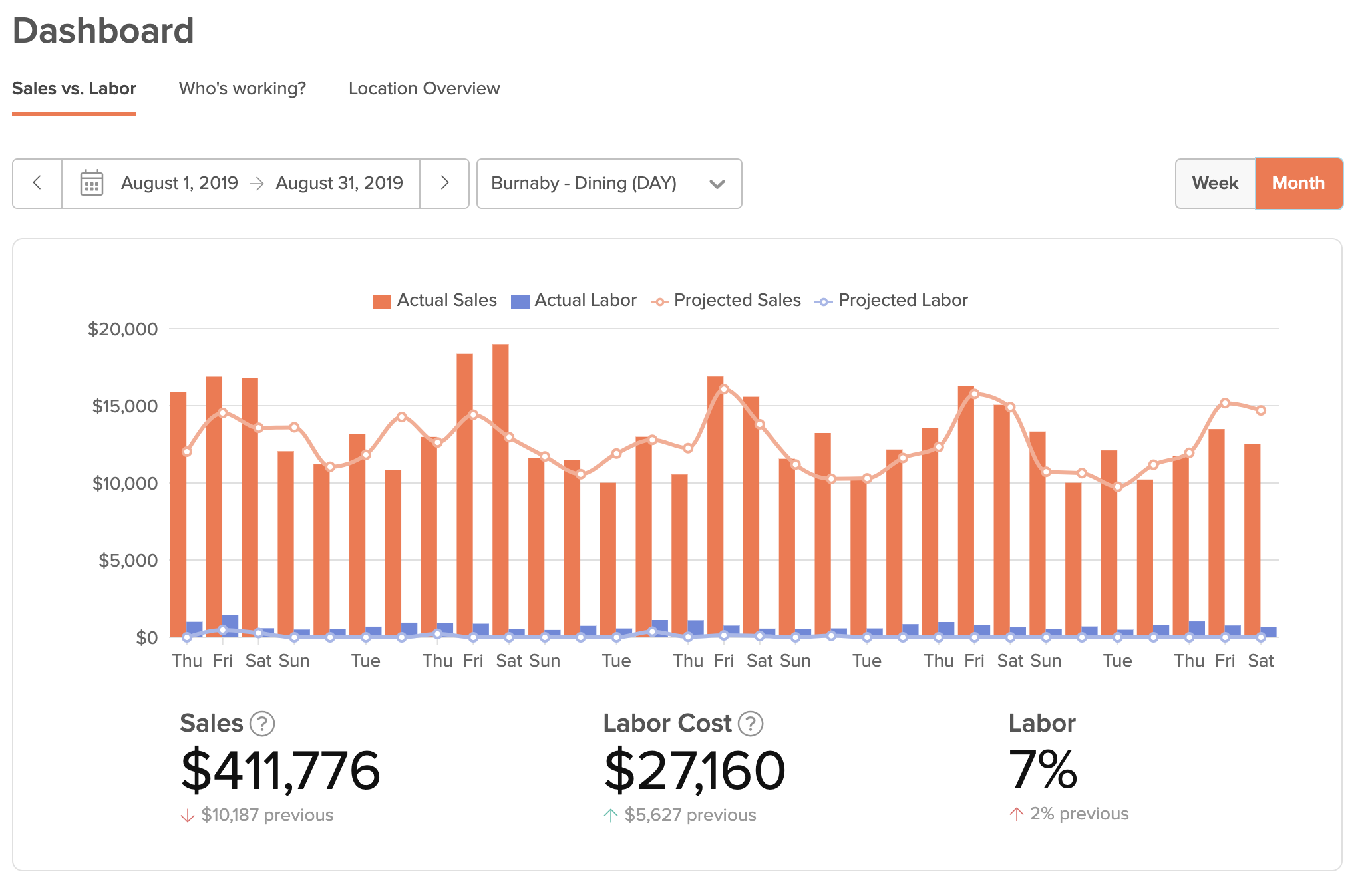Select the Sales vs. Labor tab
The height and width of the screenshot is (894, 1372).
74,88
